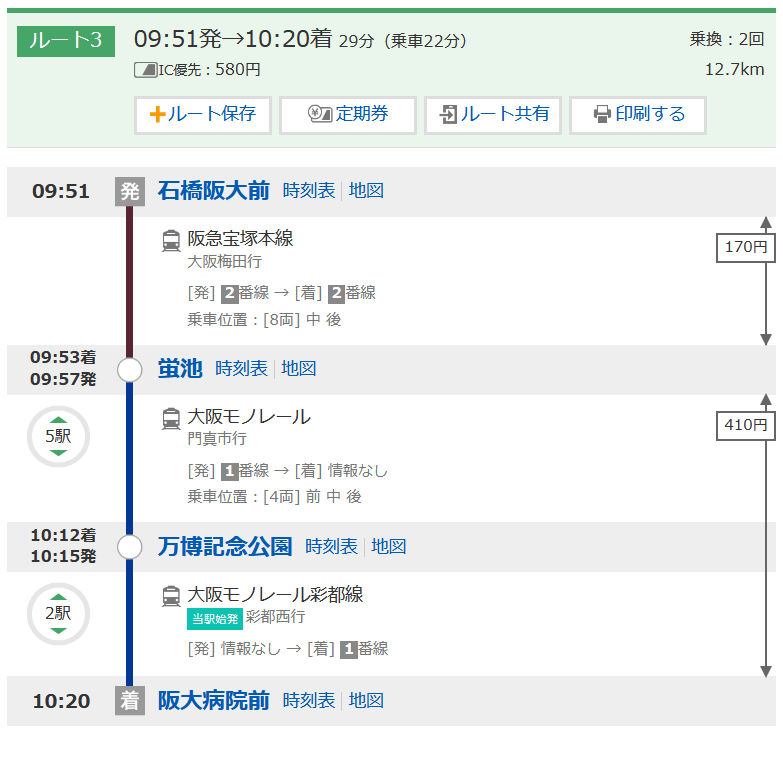783x761 pixels.
Task: Click the train icon beside 大阪モノレール彩都線
Action: pyautogui.click(x=171, y=596)
